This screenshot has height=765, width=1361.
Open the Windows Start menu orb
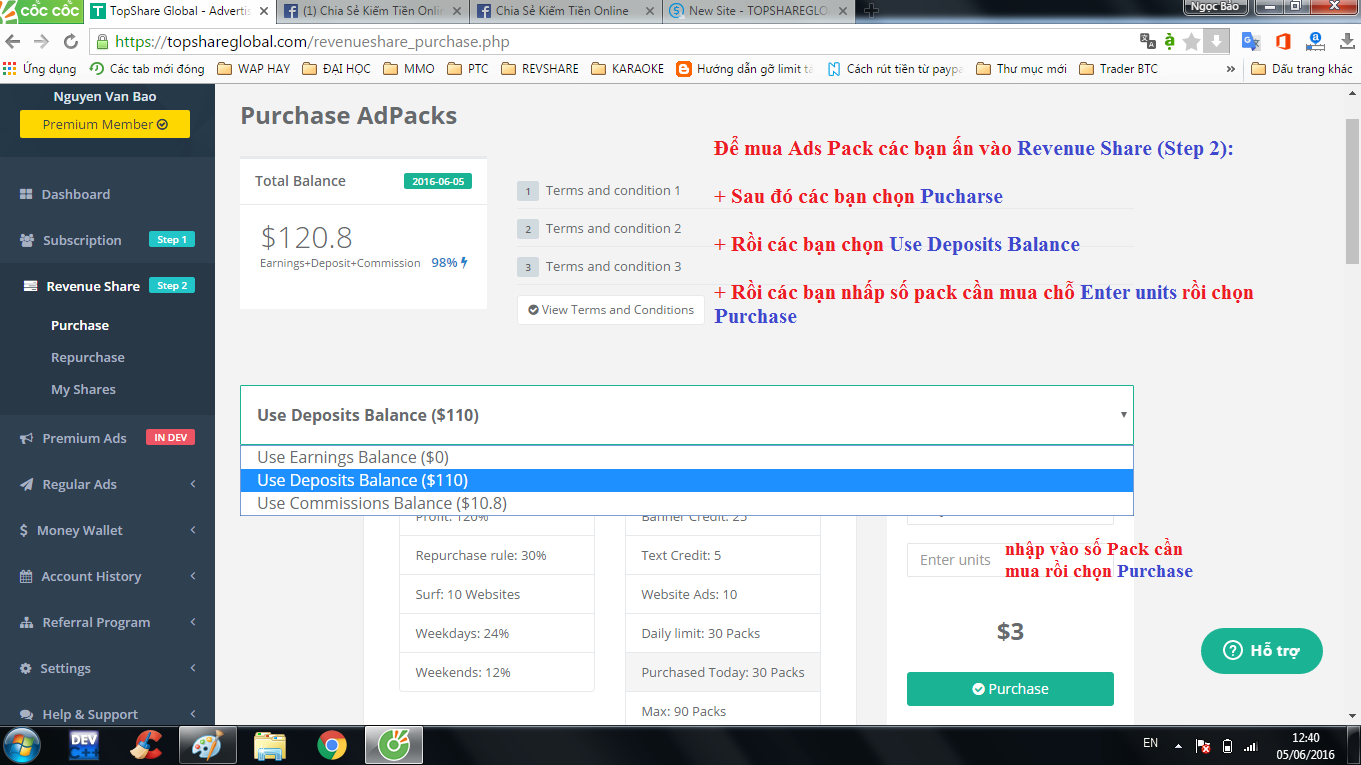(x=22, y=746)
